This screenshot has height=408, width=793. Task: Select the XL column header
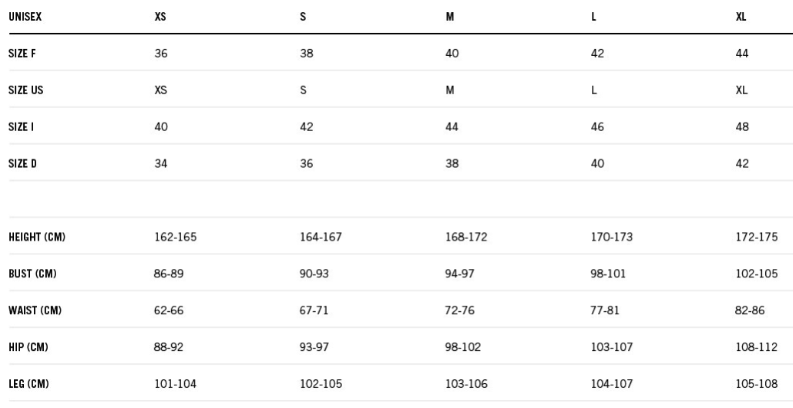pos(741,17)
